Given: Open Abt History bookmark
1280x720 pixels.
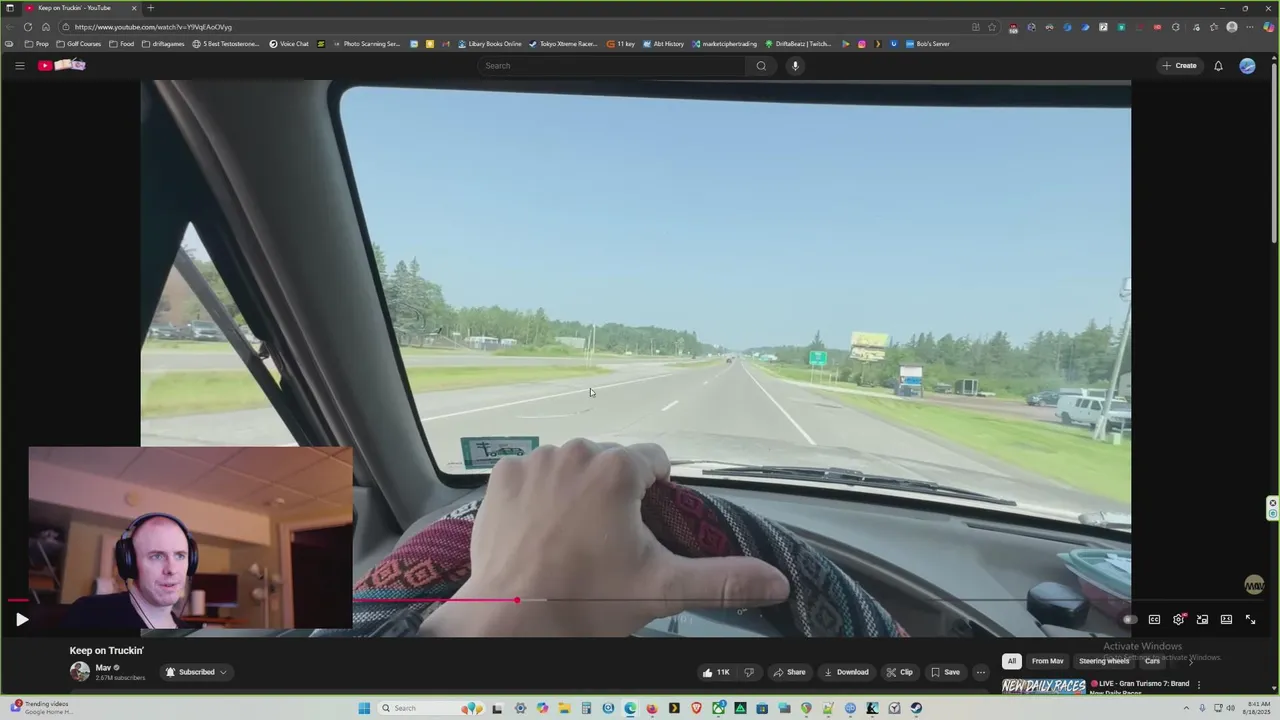Looking at the screenshot, I should [x=664, y=44].
